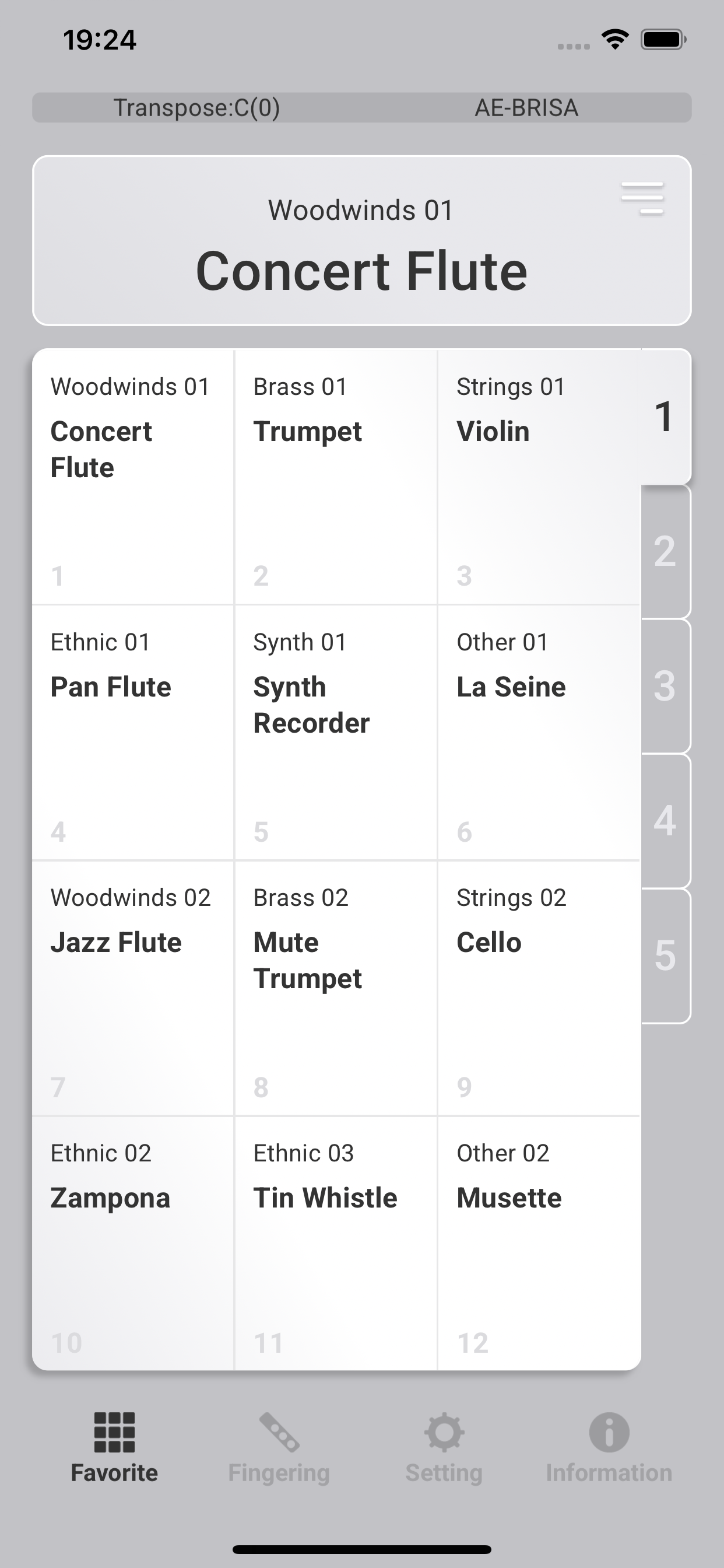Choose the Violin Strings 01 tone
Viewport: 724px width, 1568px height.
tap(539, 477)
